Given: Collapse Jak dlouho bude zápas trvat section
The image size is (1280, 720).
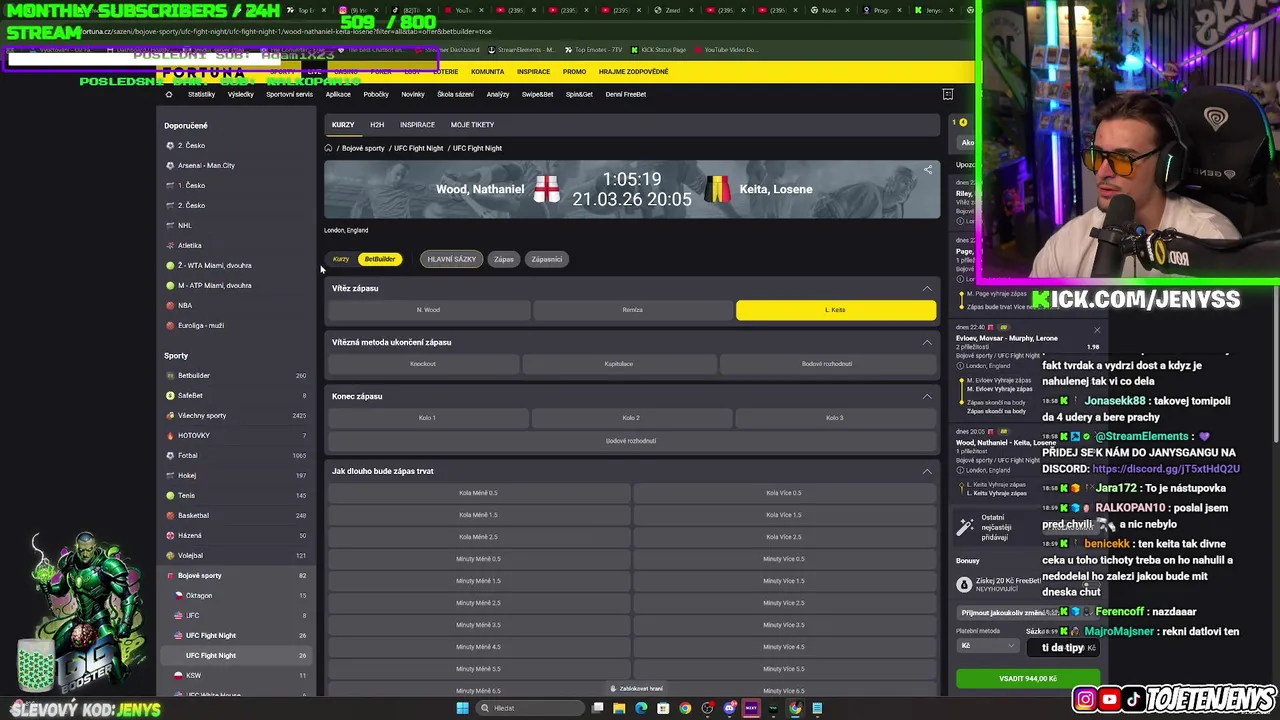Looking at the screenshot, I should click(927, 471).
